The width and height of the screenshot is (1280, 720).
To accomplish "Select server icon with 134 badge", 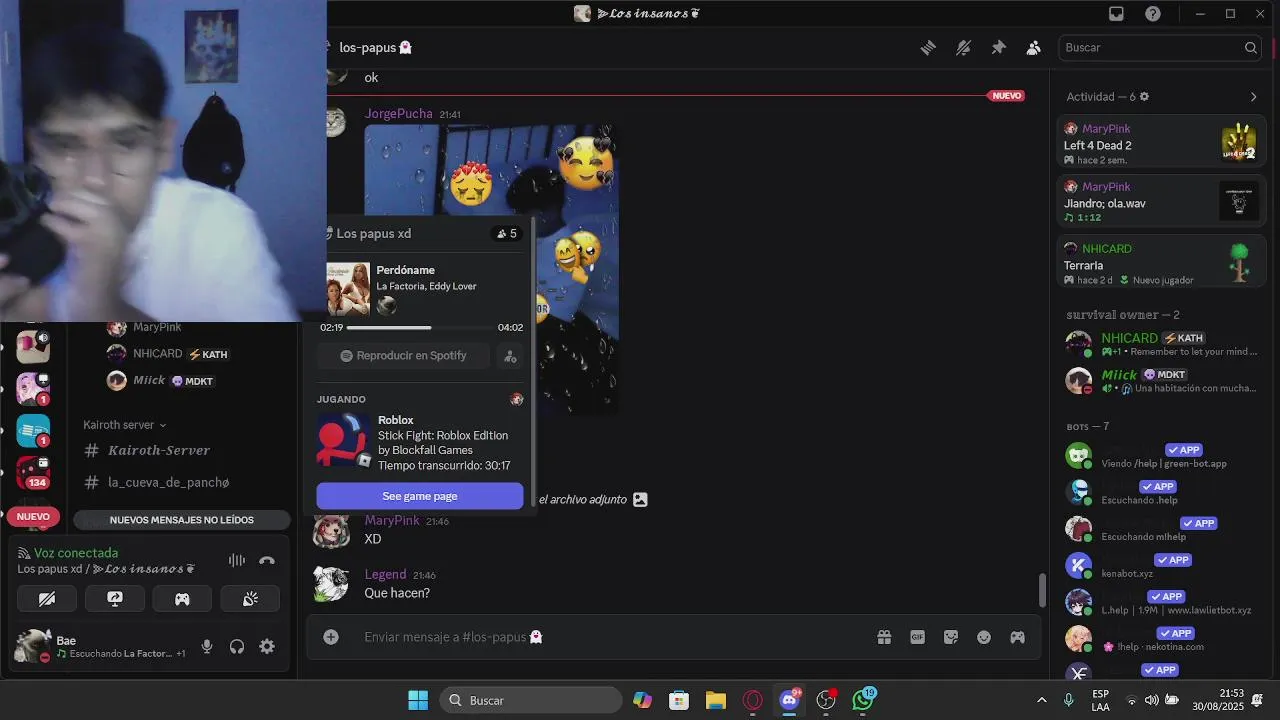I will pos(33,472).
